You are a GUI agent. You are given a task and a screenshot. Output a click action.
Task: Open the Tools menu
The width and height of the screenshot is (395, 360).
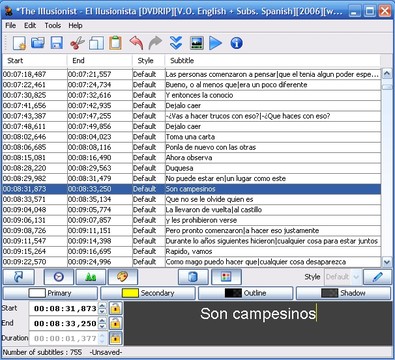pyautogui.click(x=53, y=25)
